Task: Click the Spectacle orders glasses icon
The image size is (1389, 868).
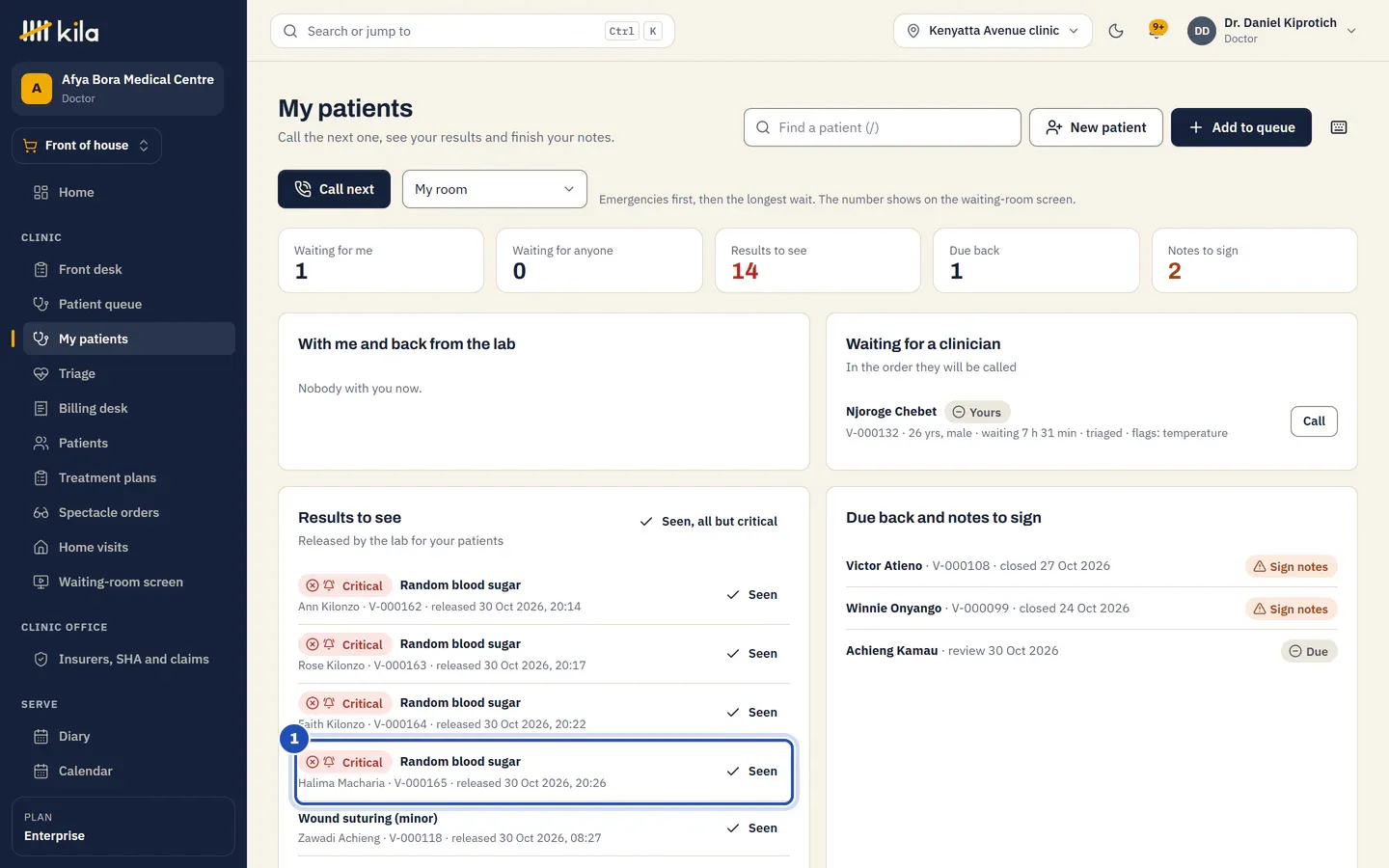Action: coord(41,512)
